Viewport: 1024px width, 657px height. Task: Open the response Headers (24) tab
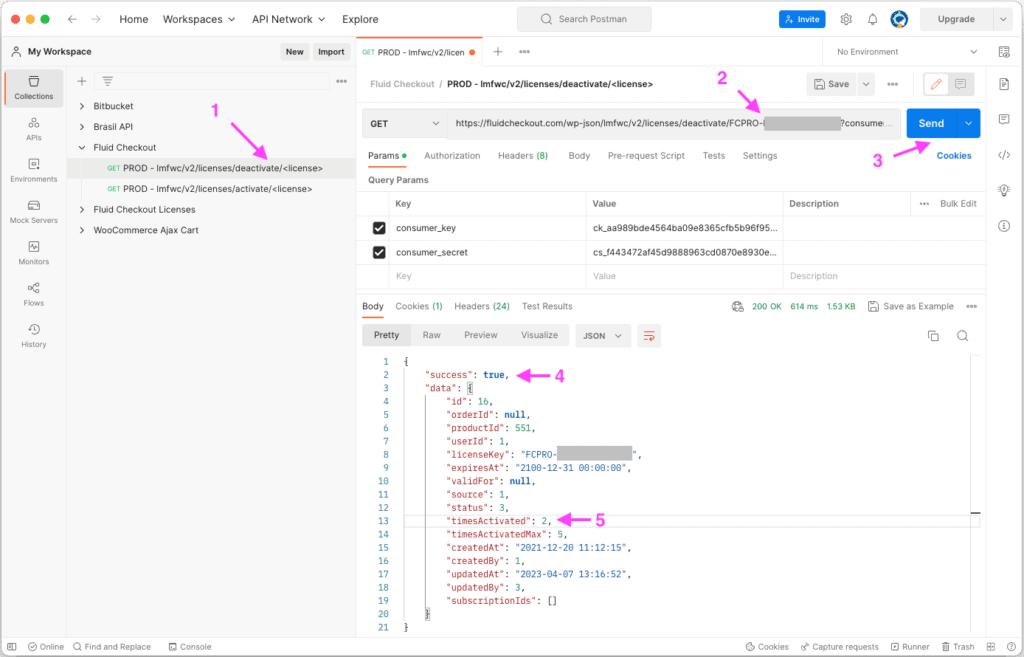482,306
